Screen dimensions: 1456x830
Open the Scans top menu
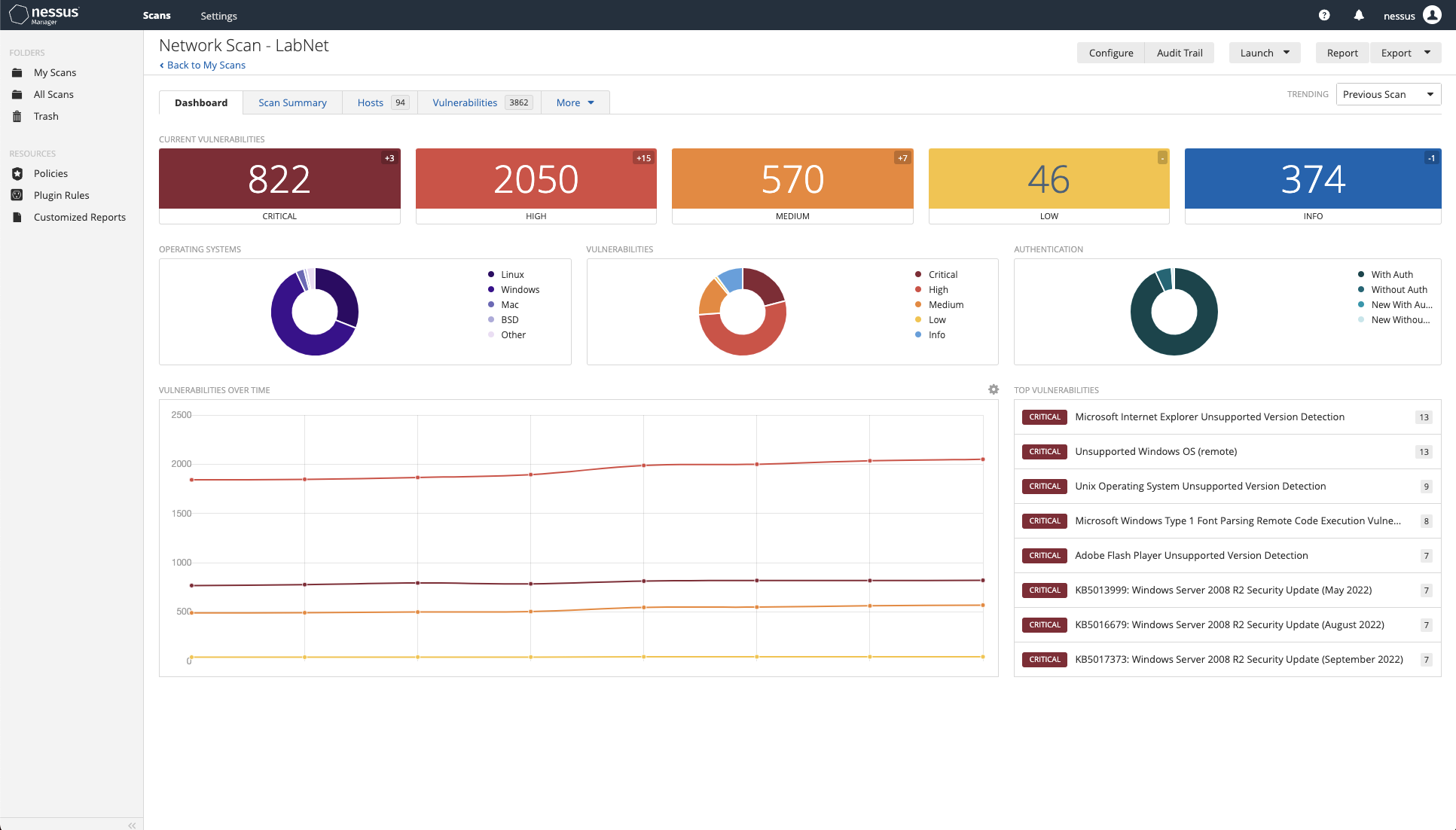(x=157, y=15)
